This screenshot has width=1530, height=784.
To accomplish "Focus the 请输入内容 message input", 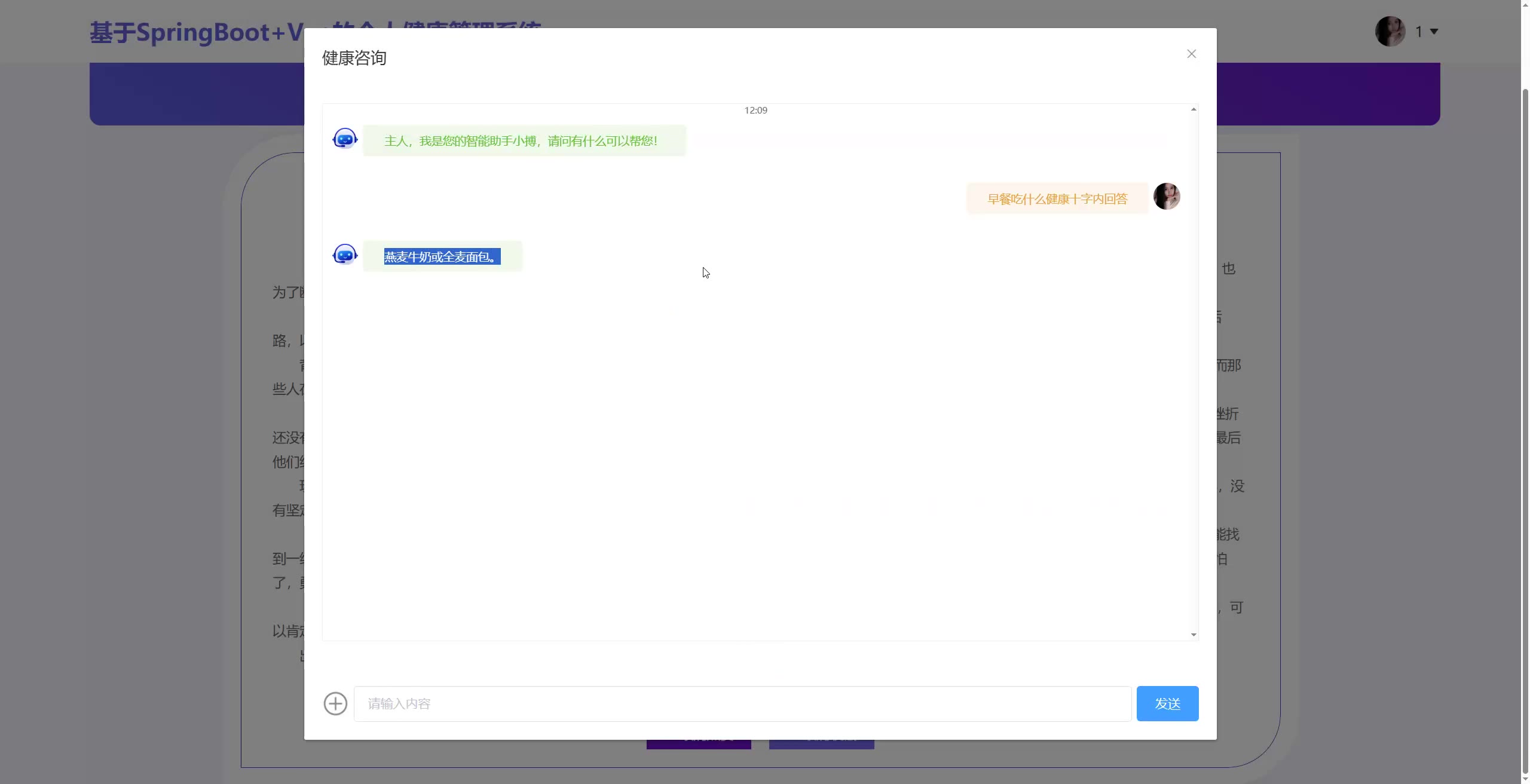I will tap(742, 703).
